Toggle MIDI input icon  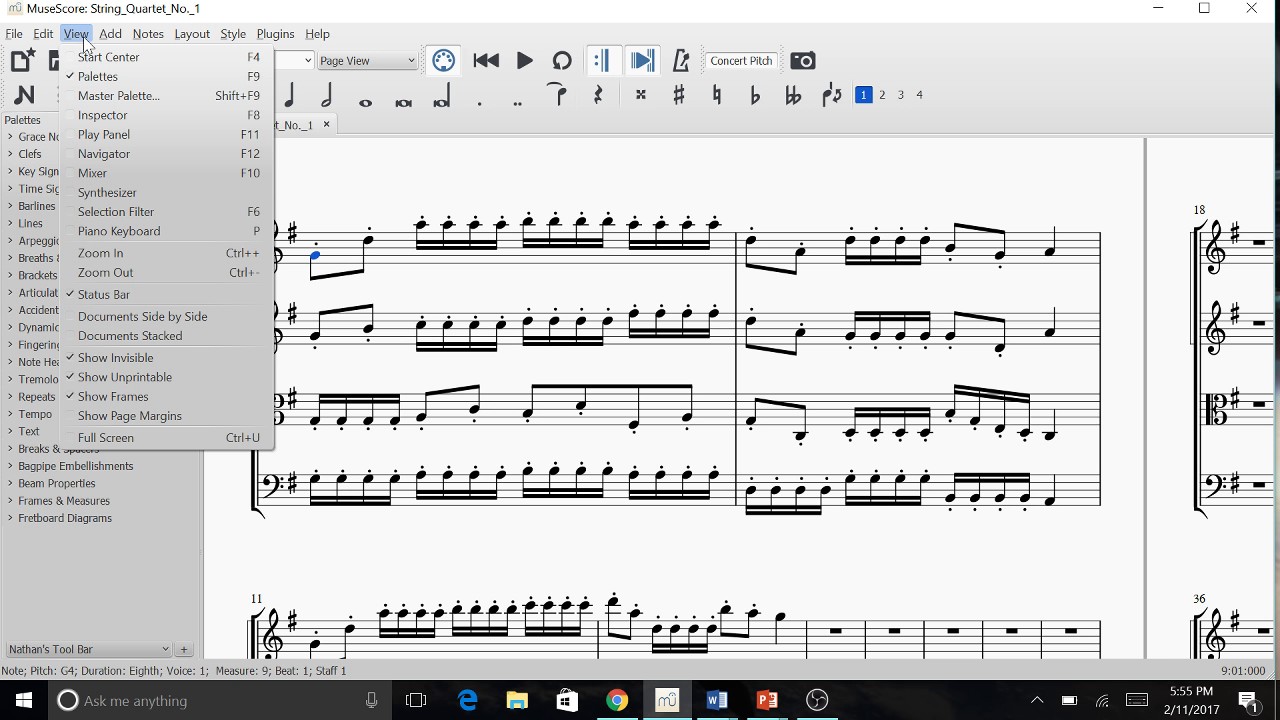pos(443,61)
